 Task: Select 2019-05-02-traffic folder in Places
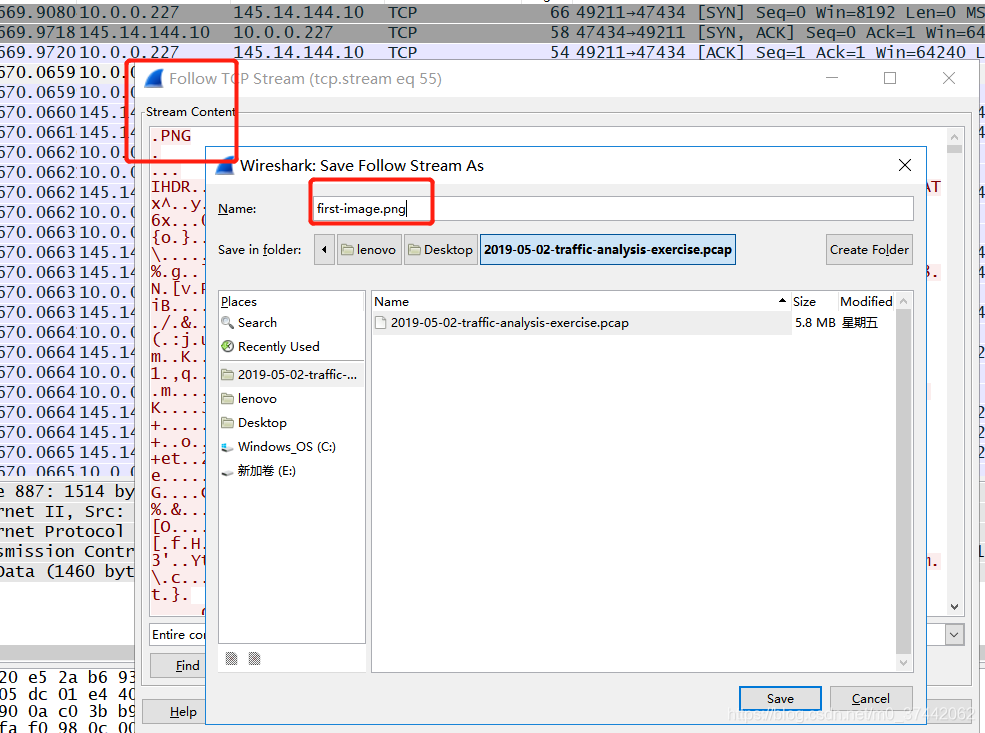click(x=291, y=374)
